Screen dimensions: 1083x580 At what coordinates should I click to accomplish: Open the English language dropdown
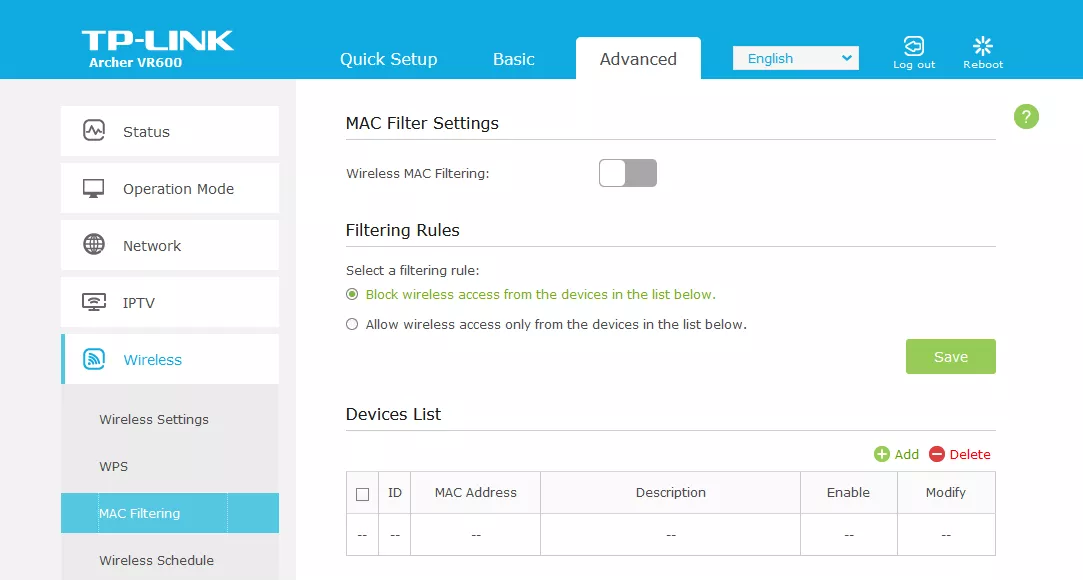[795, 58]
